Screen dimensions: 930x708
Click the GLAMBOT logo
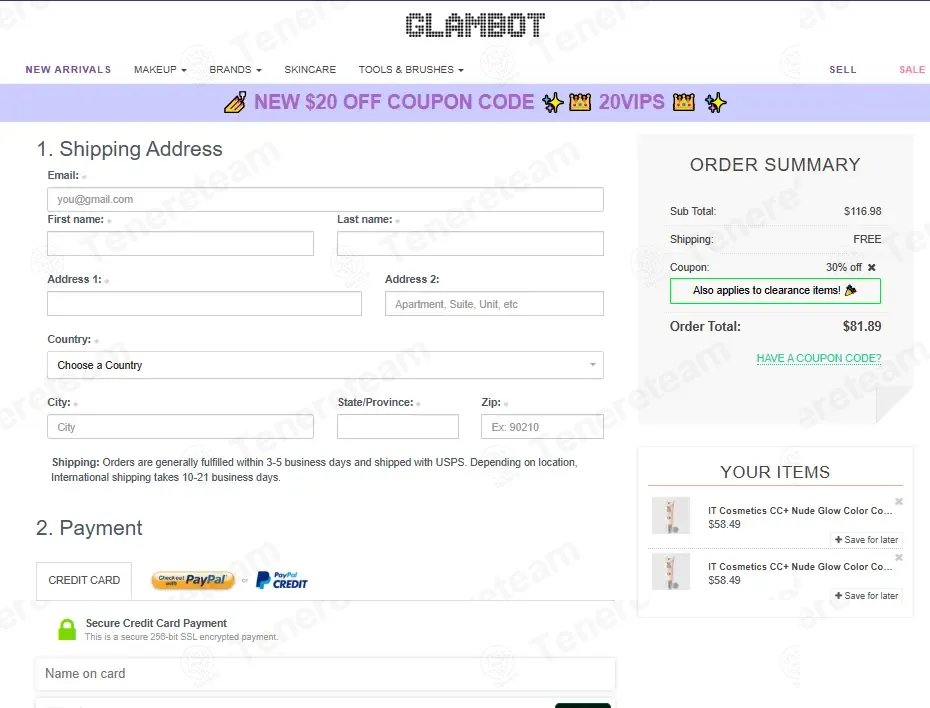point(475,25)
